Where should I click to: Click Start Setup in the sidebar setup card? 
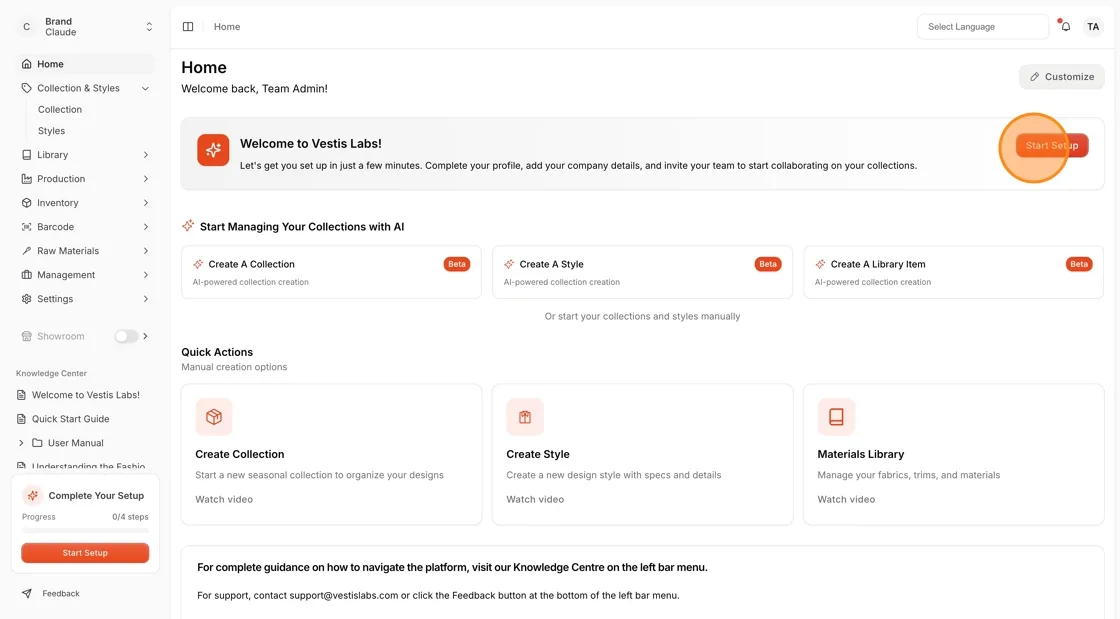(85, 553)
